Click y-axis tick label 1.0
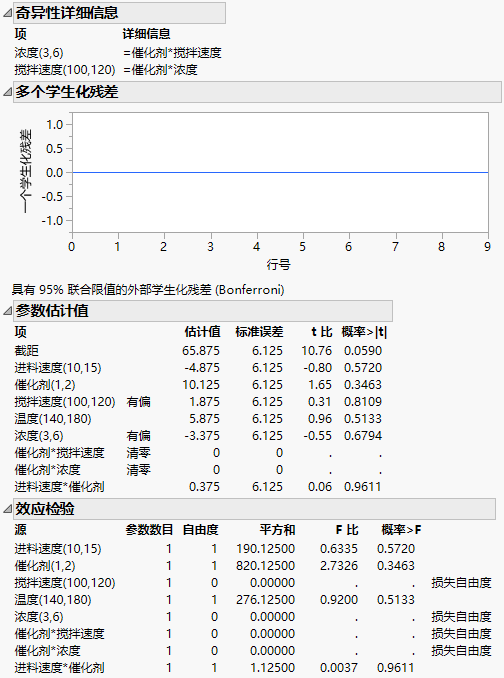504x678 pixels. coord(55,125)
